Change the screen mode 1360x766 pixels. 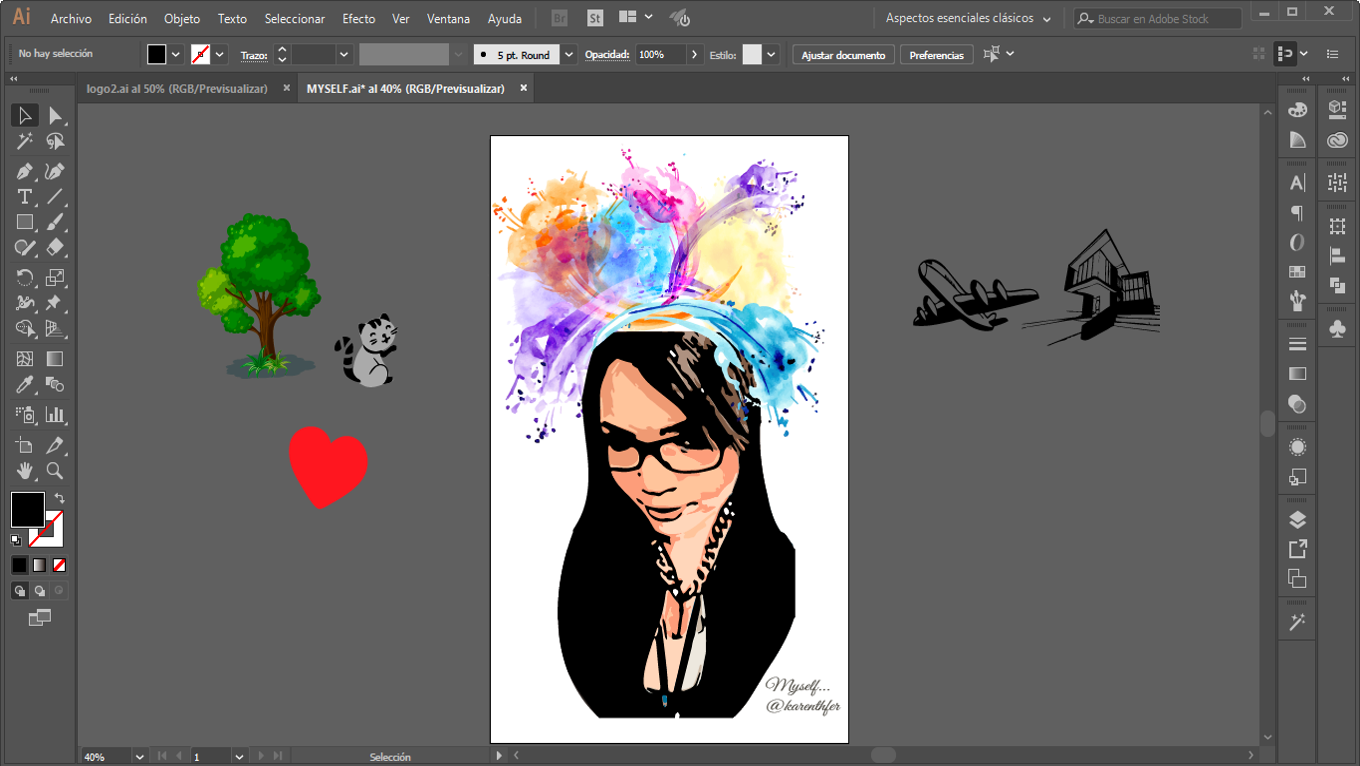[39, 619]
